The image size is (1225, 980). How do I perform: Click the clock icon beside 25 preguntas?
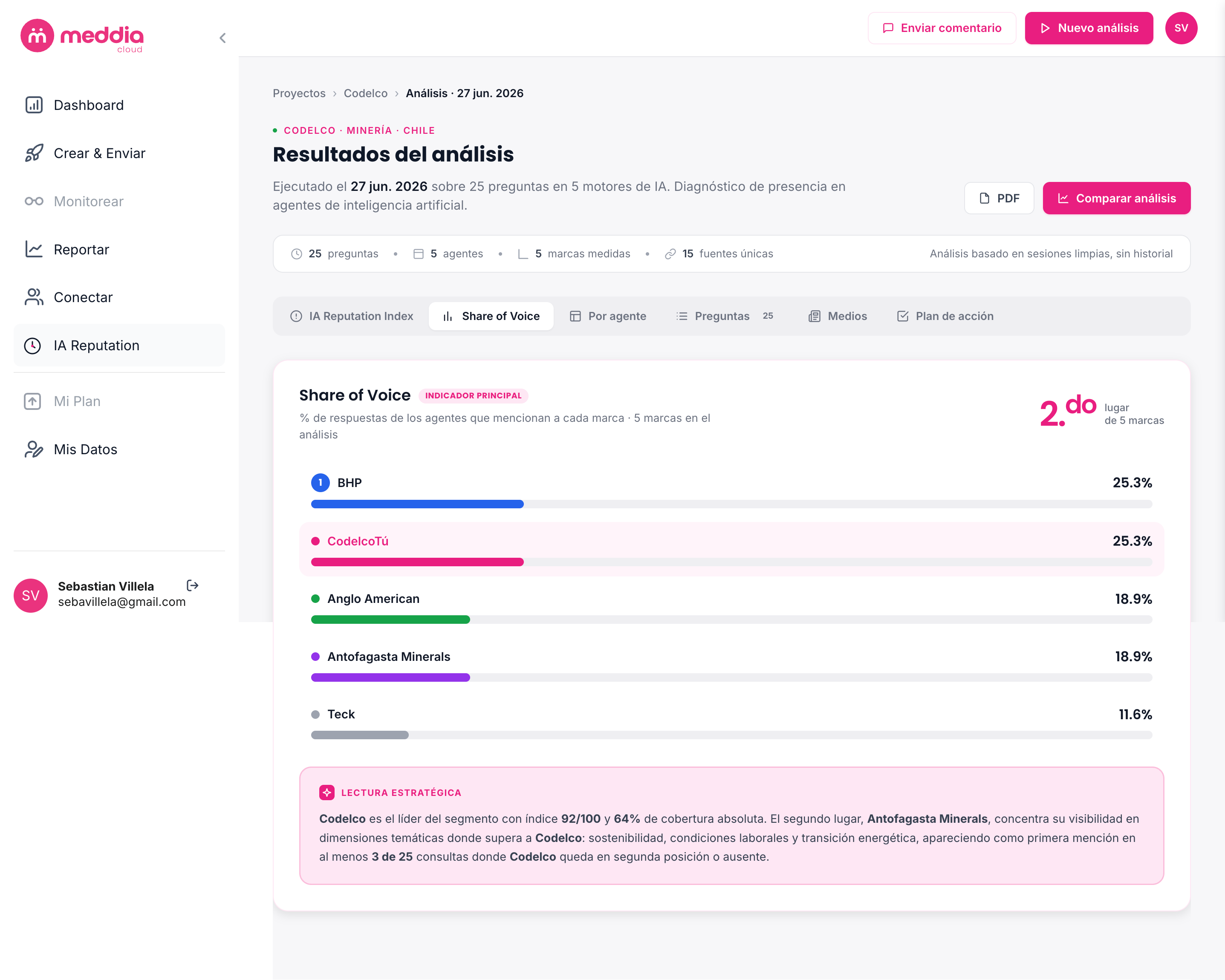(297, 254)
